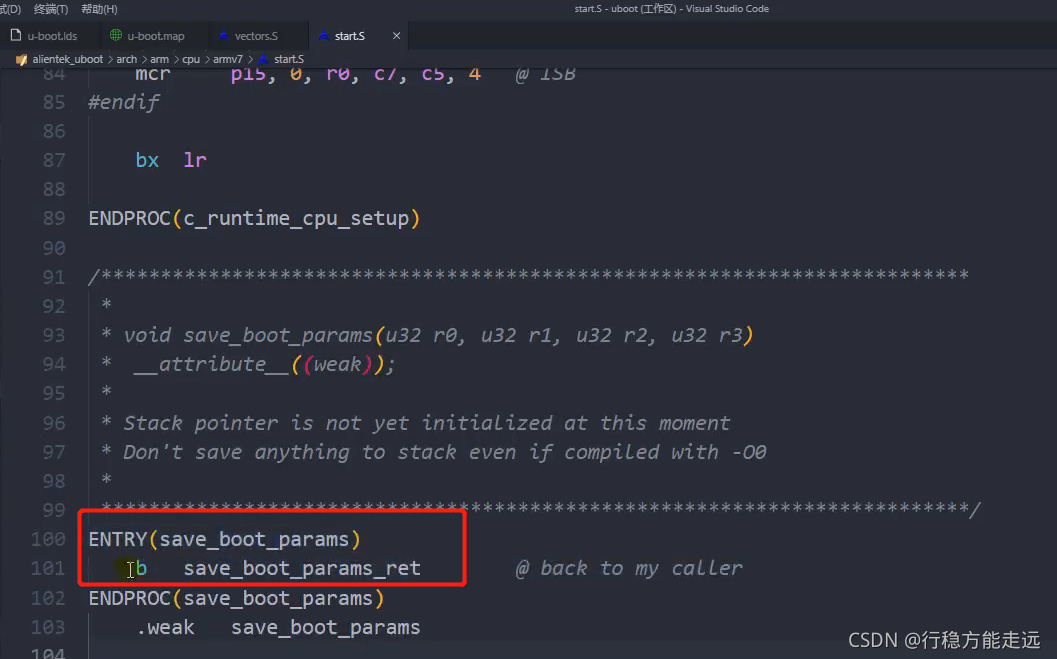
Task: Click 'Stack pointer is not yet initialized' comment
Action: click(x=338, y=423)
